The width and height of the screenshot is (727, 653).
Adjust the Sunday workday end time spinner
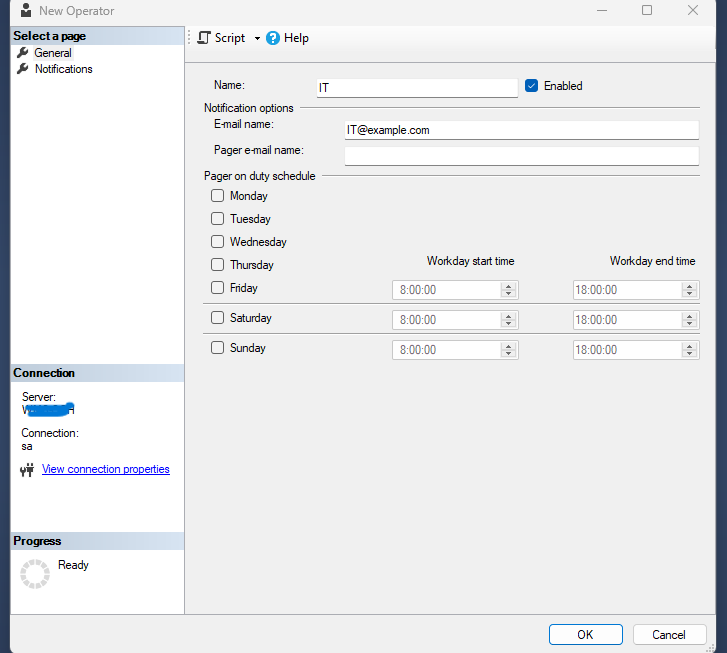pos(689,350)
